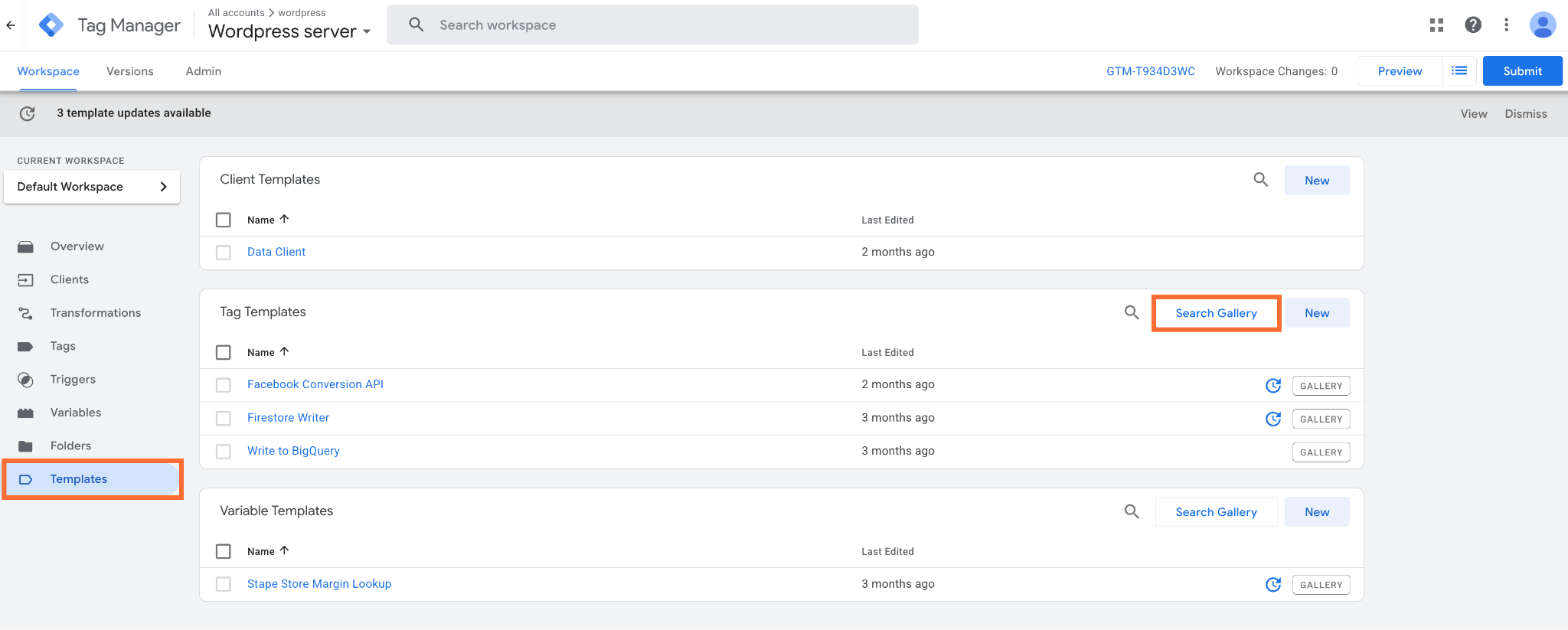Viewport: 1568px width, 630px height.
Task: Click the GALLERY badge for Write to BigQuery
Action: 1321,452
